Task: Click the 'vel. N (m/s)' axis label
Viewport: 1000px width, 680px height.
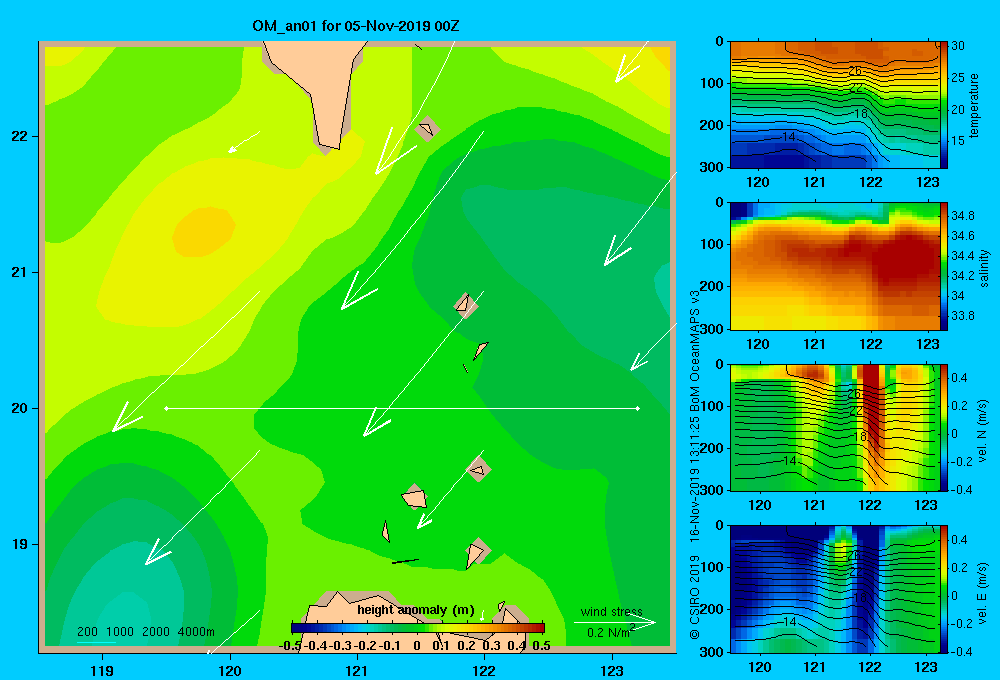Action: [983, 431]
